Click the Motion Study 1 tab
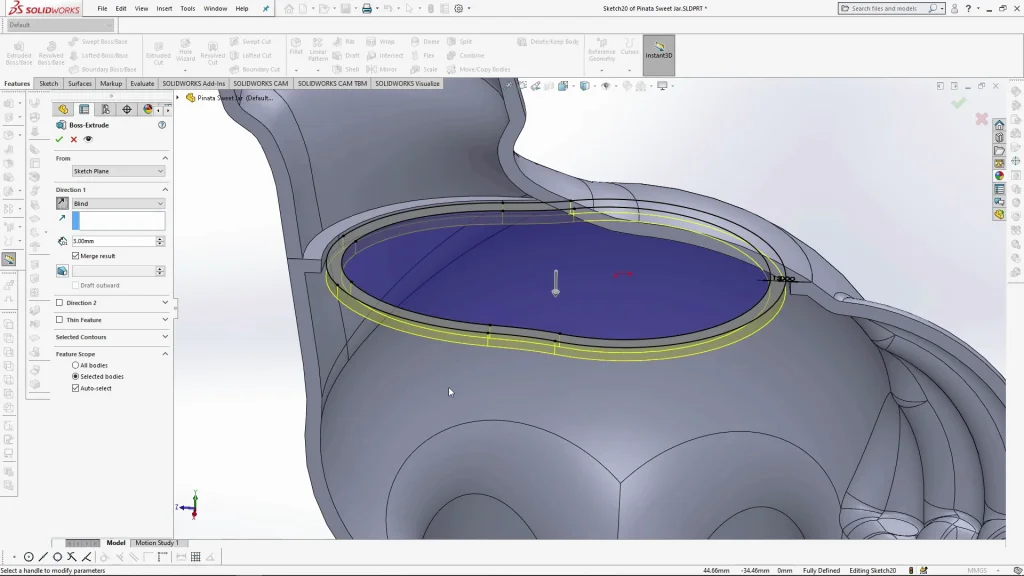Image resolution: width=1024 pixels, height=576 pixels. pyautogui.click(x=156, y=543)
